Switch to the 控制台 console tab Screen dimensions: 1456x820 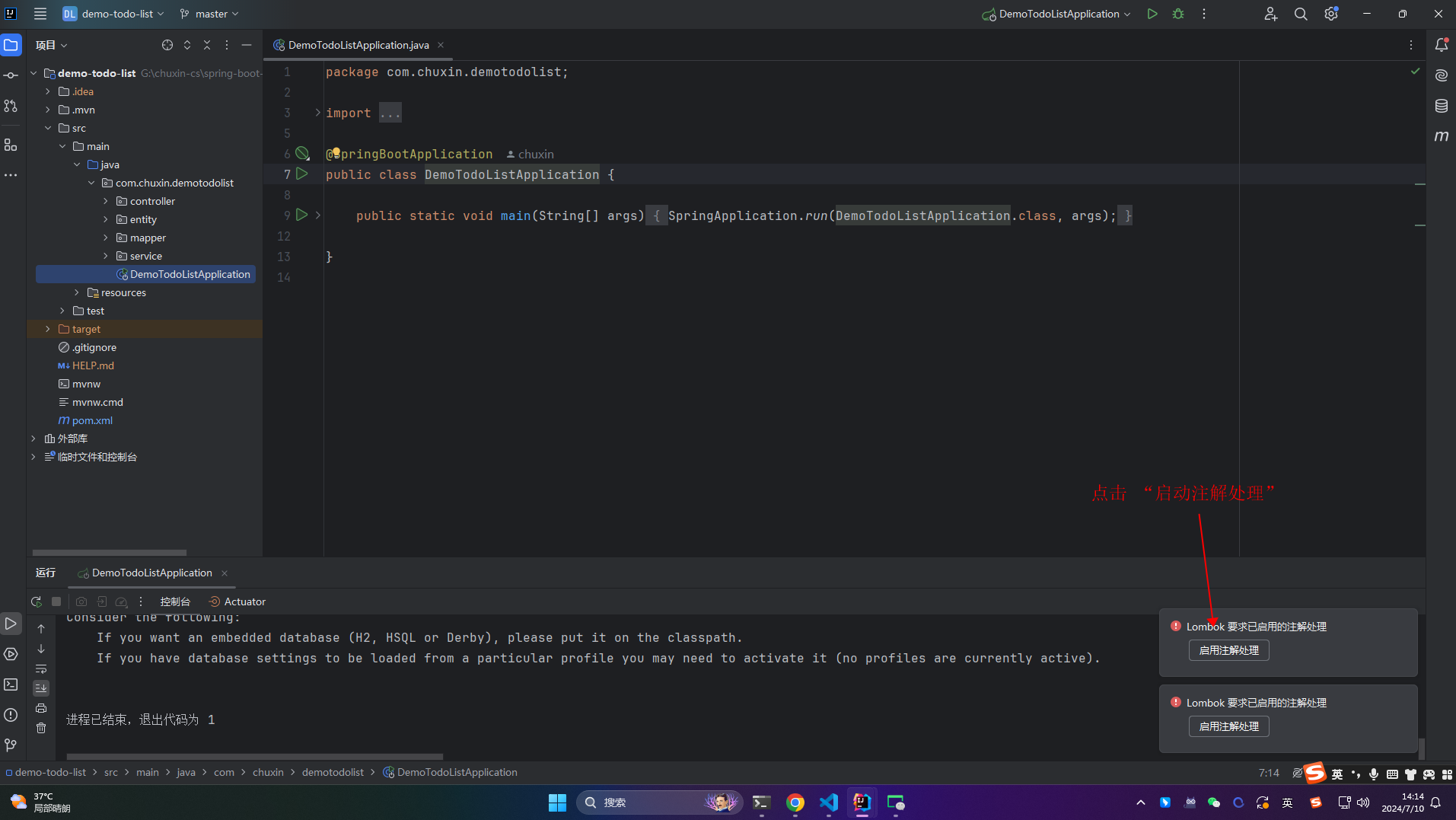point(175,601)
